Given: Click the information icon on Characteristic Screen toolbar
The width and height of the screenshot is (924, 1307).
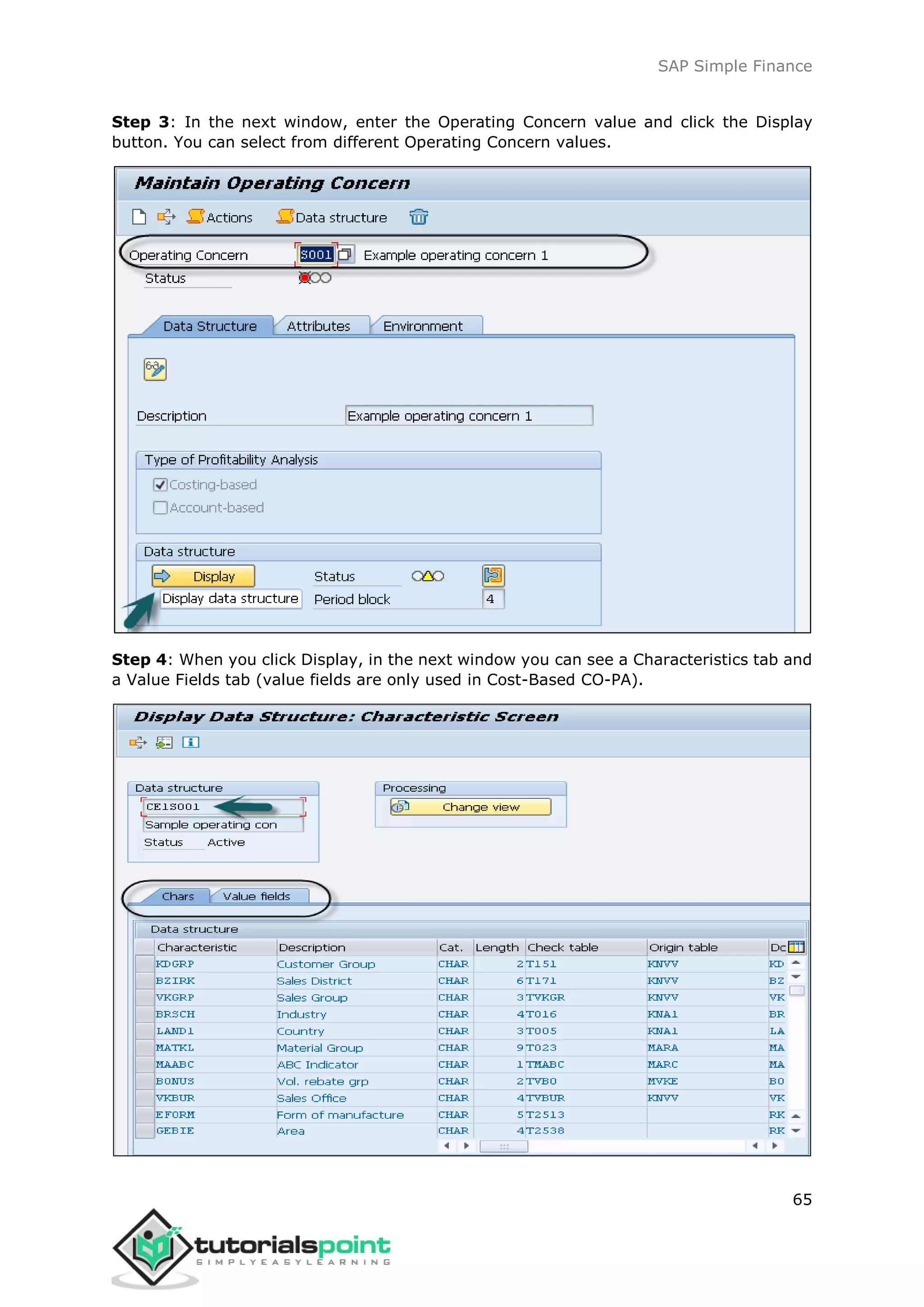Looking at the screenshot, I should (190, 742).
